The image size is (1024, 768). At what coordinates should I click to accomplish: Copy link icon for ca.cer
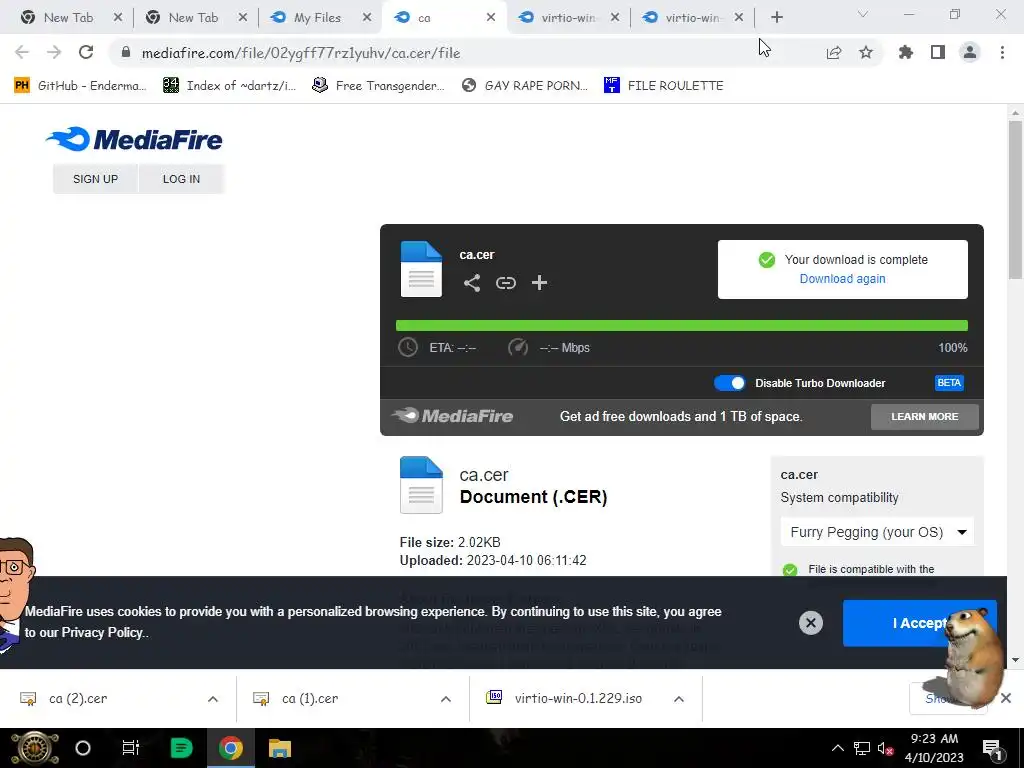click(505, 283)
